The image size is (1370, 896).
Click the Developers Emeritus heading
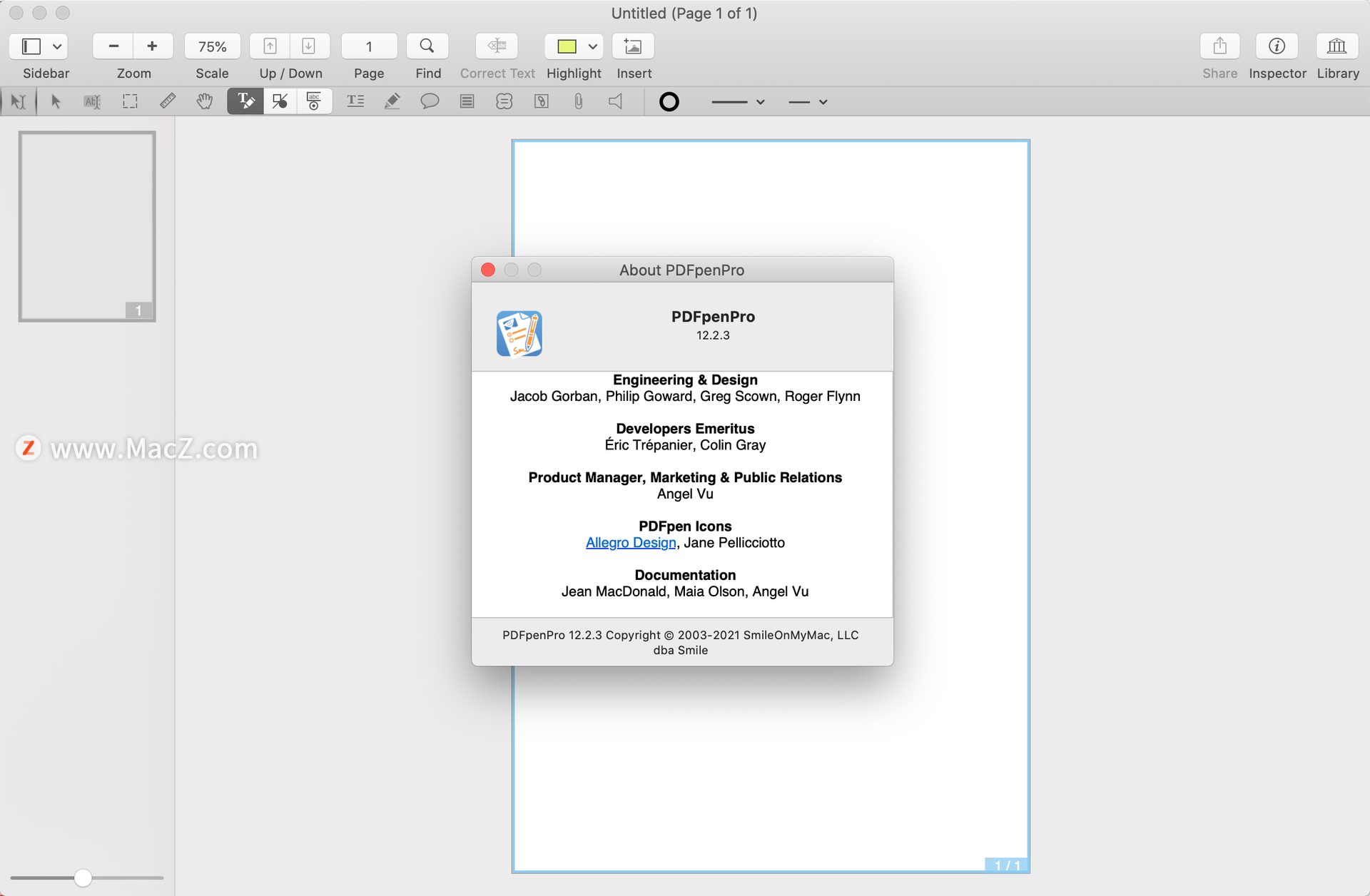click(x=685, y=429)
